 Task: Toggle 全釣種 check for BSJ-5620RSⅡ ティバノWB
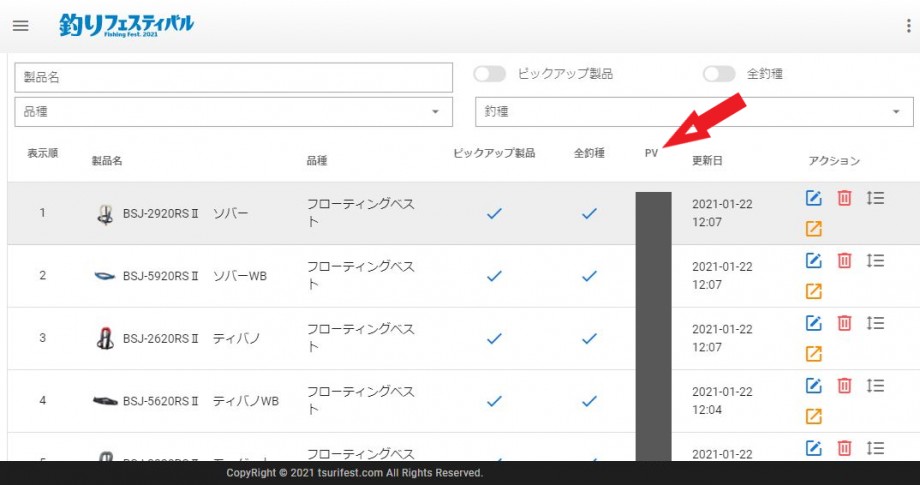(589, 401)
